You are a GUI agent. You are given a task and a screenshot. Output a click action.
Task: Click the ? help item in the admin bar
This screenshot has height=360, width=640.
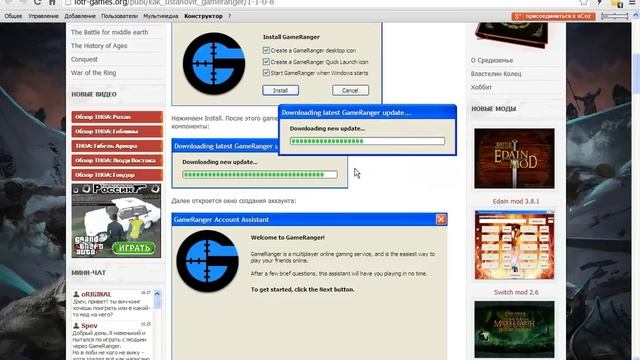[x=229, y=16]
